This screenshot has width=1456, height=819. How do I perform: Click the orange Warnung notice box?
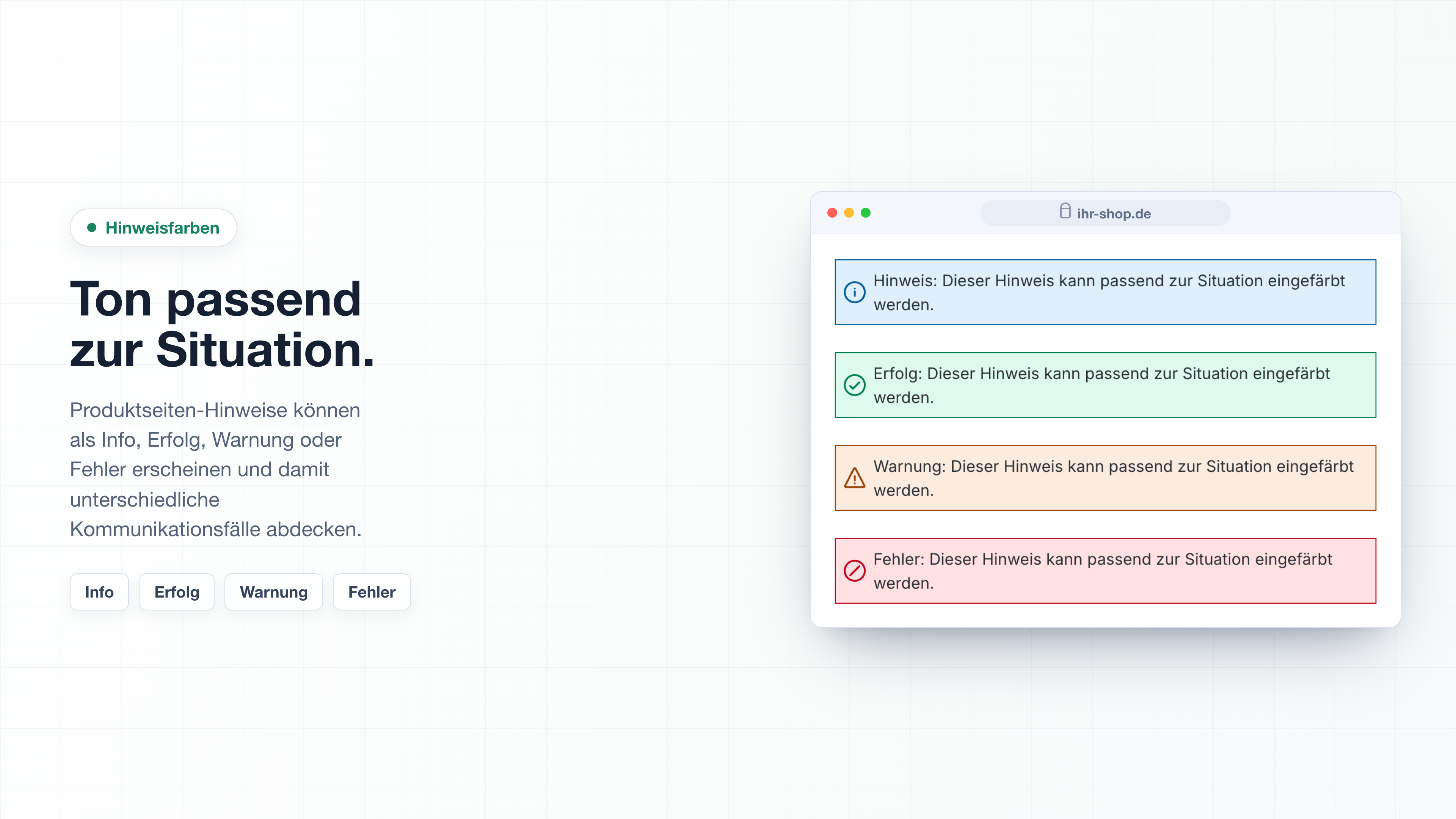1105,478
